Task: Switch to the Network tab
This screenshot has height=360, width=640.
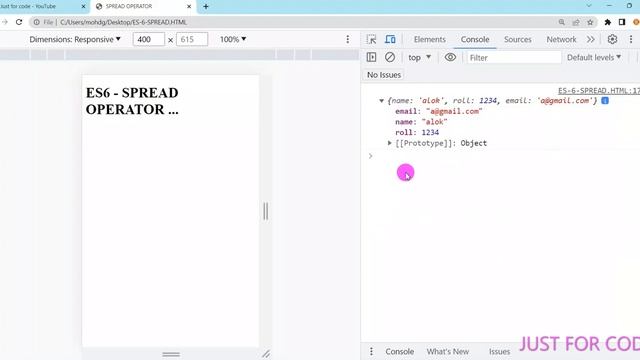Action: coord(561,39)
